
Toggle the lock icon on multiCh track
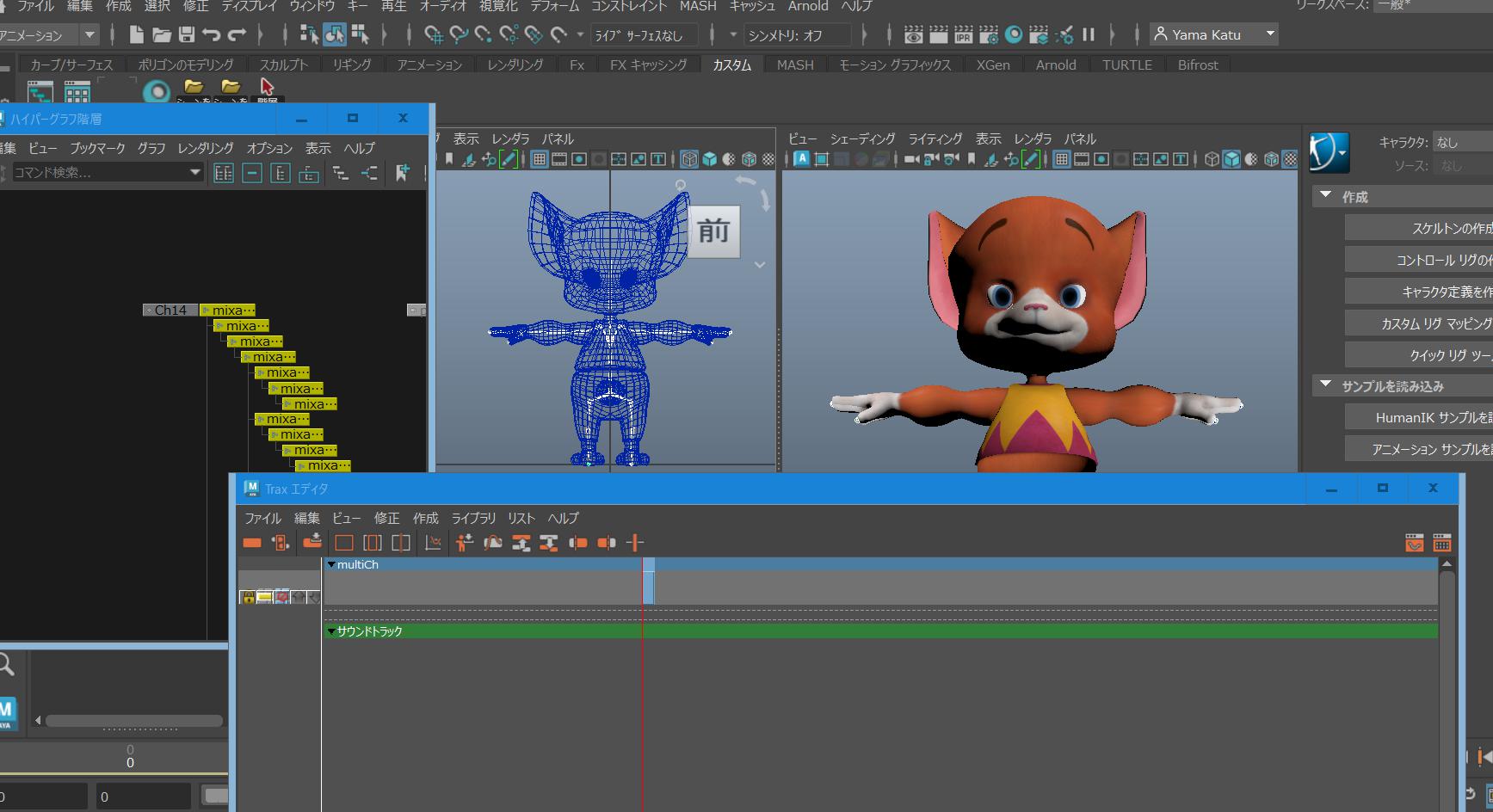(x=248, y=597)
